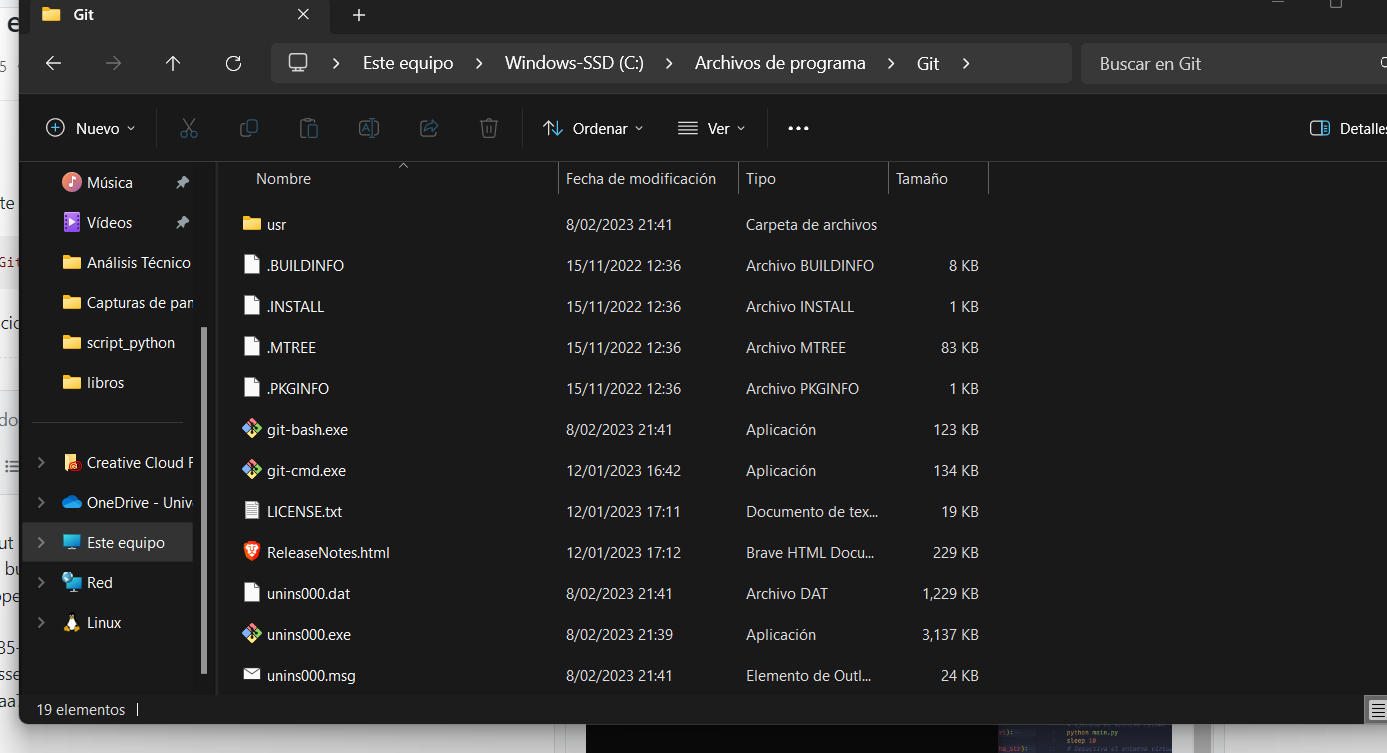Click the computer icon in address bar

pos(297,63)
